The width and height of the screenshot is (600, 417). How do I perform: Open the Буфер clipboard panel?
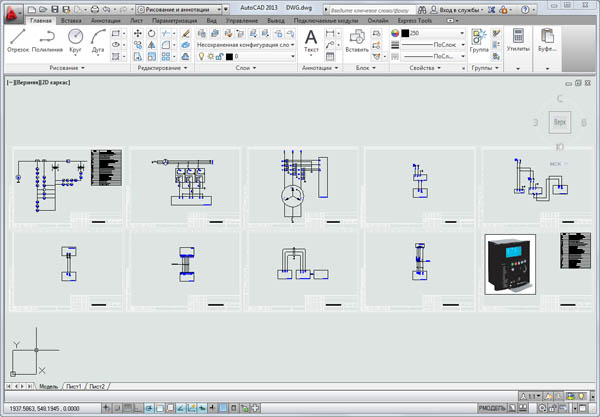pyautogui.click(x=547, y=41)
